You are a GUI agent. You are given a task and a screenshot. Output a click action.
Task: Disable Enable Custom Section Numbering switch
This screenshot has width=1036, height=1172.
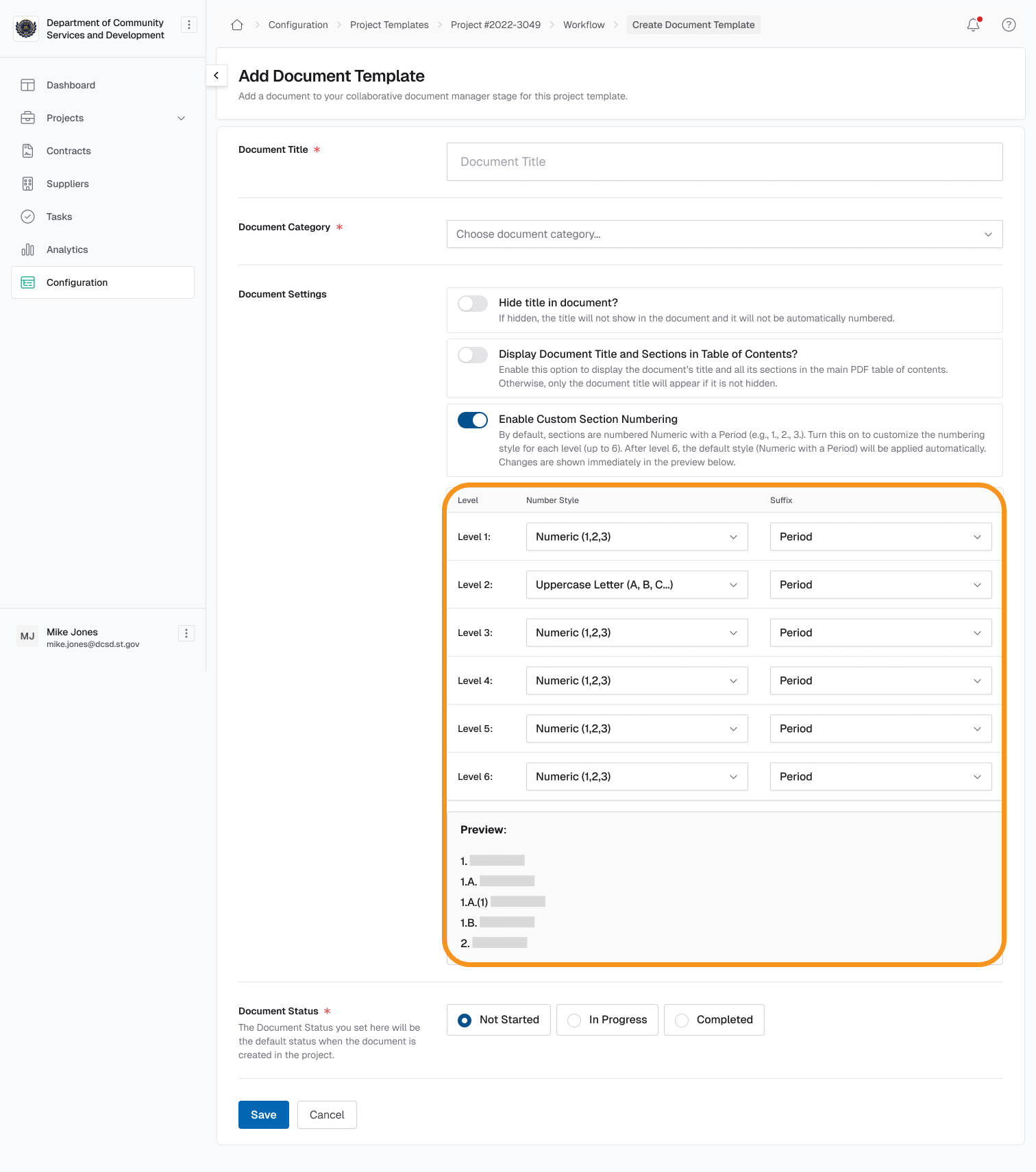tap(473, 420)
